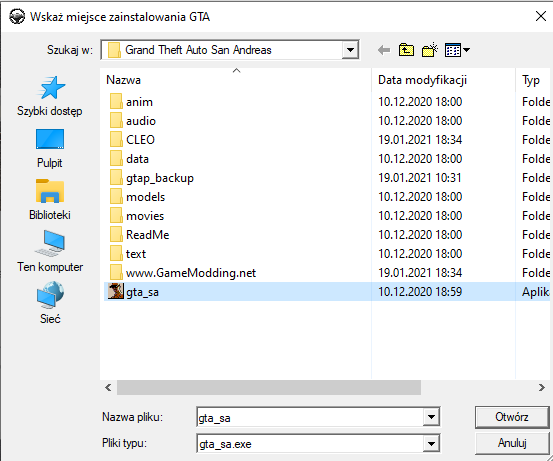Open Biblioteki in the sidebar
Image resolution: width=553 pixels, height=461 pixels.
click(x=50, y=200)
